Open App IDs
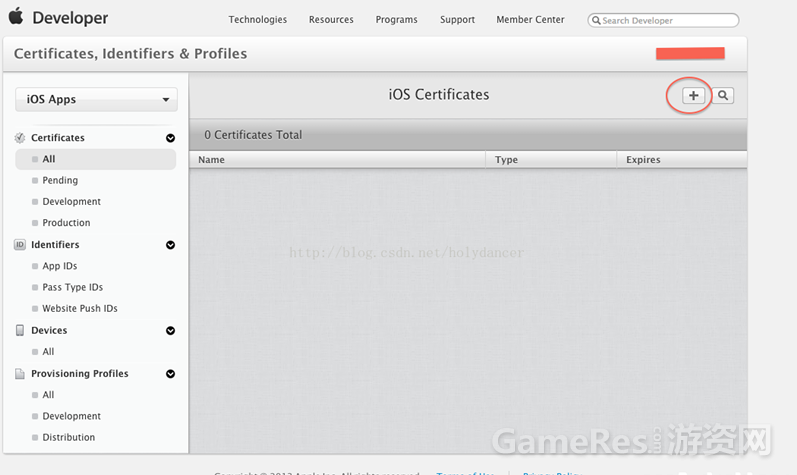Viewport: 797px width, 475px height. pyautogui.click(x=59, y=266)
